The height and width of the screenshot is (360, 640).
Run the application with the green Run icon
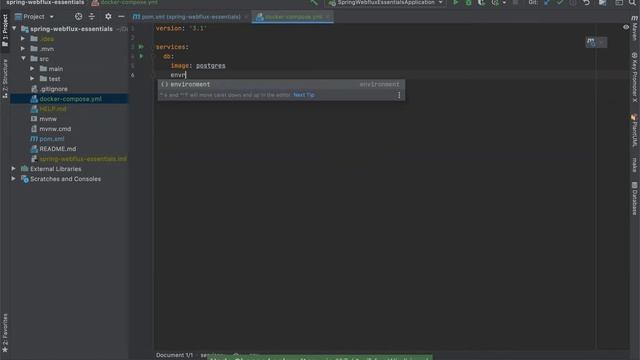click(x=456, y=2)
